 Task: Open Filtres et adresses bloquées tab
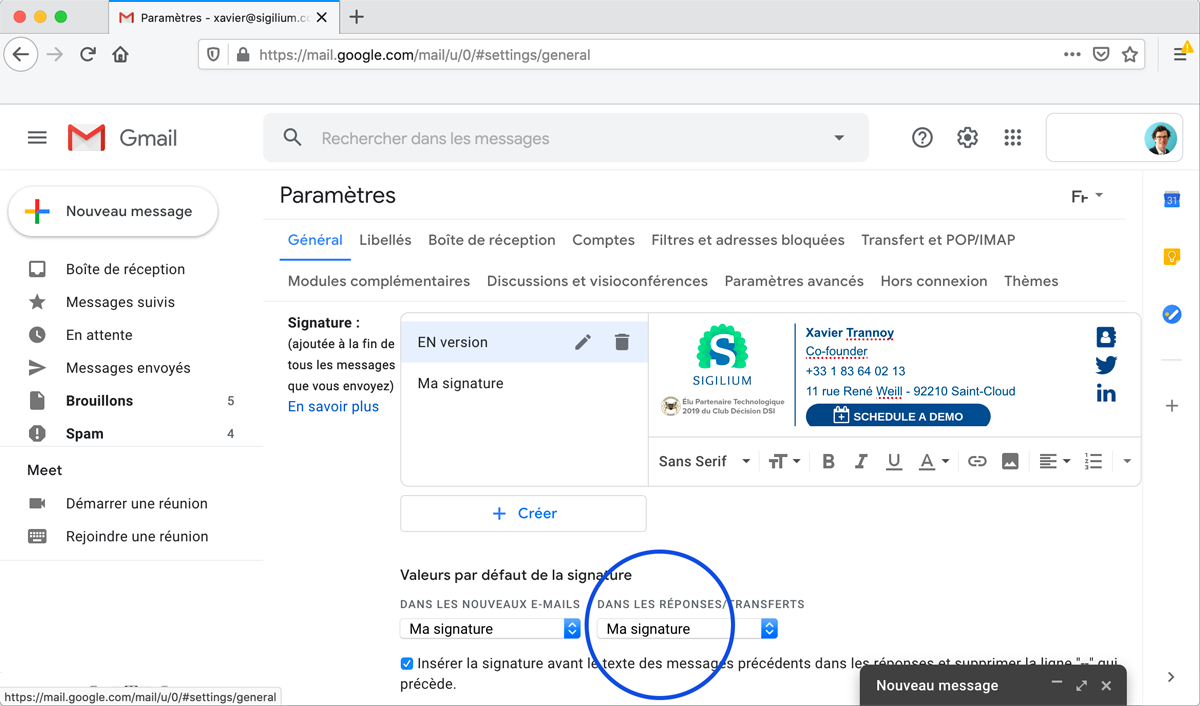[x=748, y=240]
